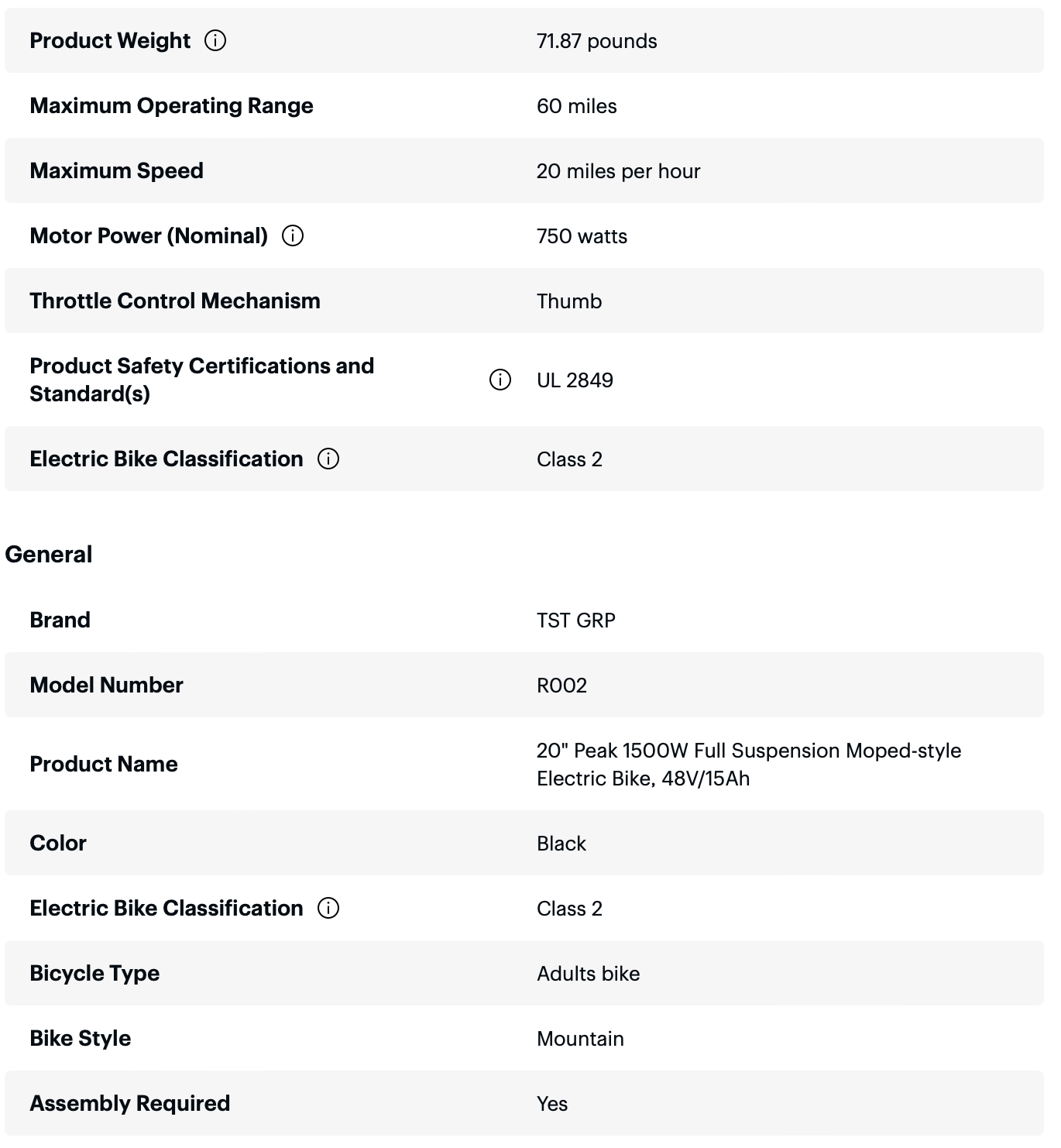Click the Maximum Operating Range label
The width and height of the screenshot is (1061, 1148).
pos(171,105)
